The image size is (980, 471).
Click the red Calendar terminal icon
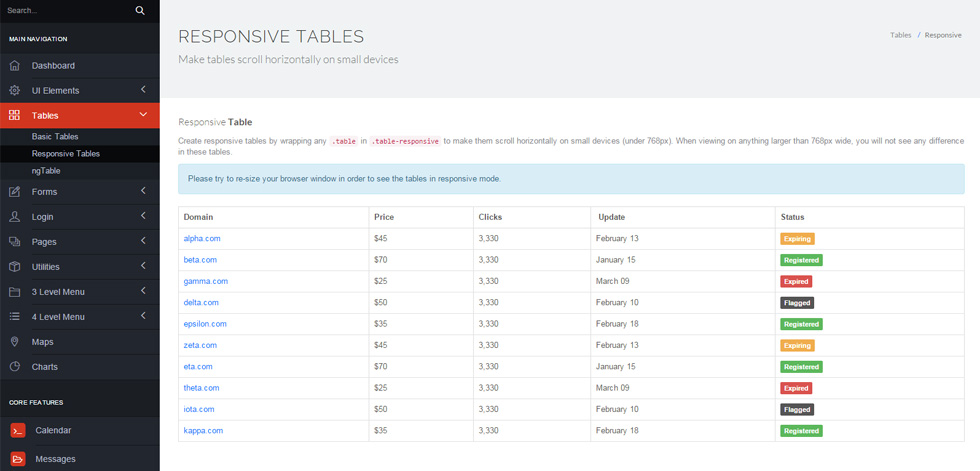click(x=18, y=430)
